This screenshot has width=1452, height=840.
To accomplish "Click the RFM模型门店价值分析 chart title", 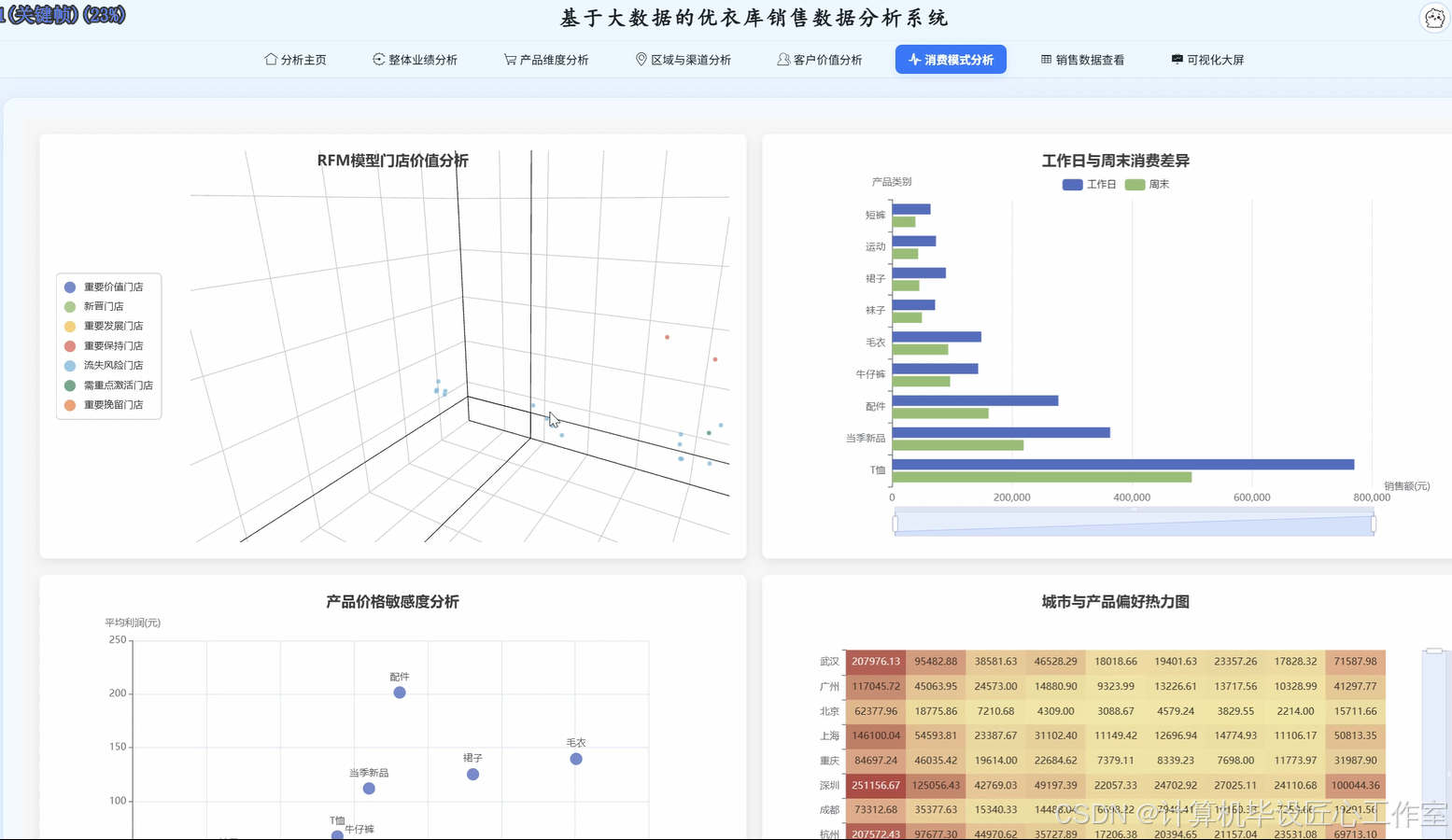I will point(393,161).
